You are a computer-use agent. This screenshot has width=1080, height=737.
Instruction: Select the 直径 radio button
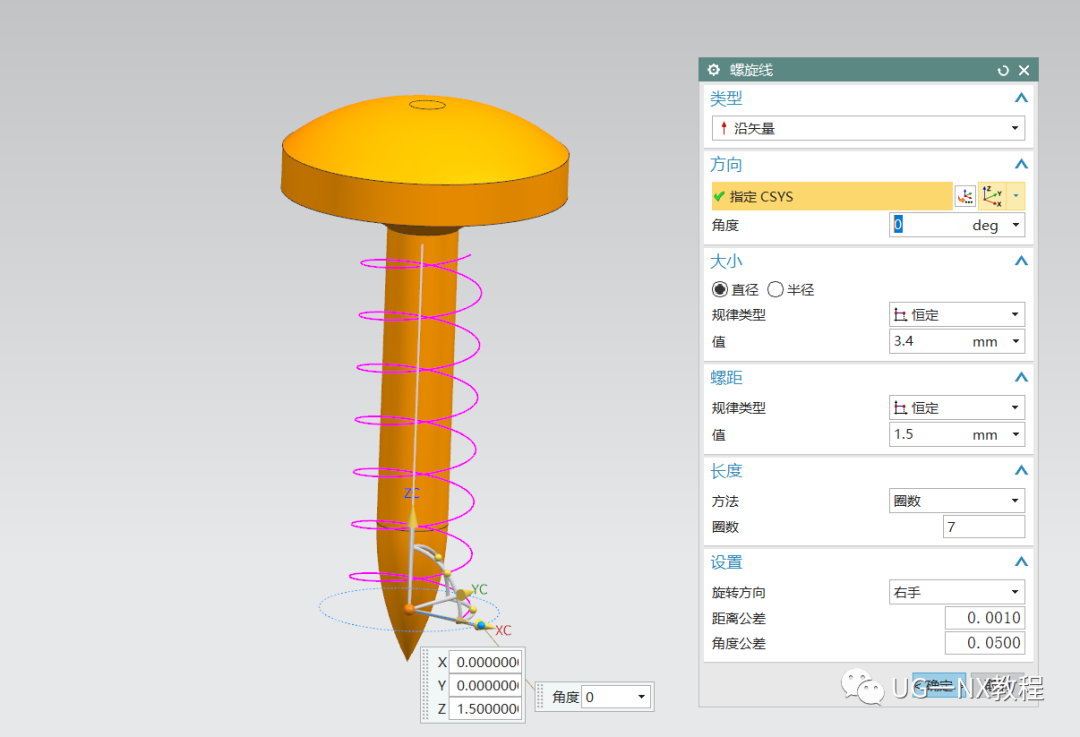point(720,289)
